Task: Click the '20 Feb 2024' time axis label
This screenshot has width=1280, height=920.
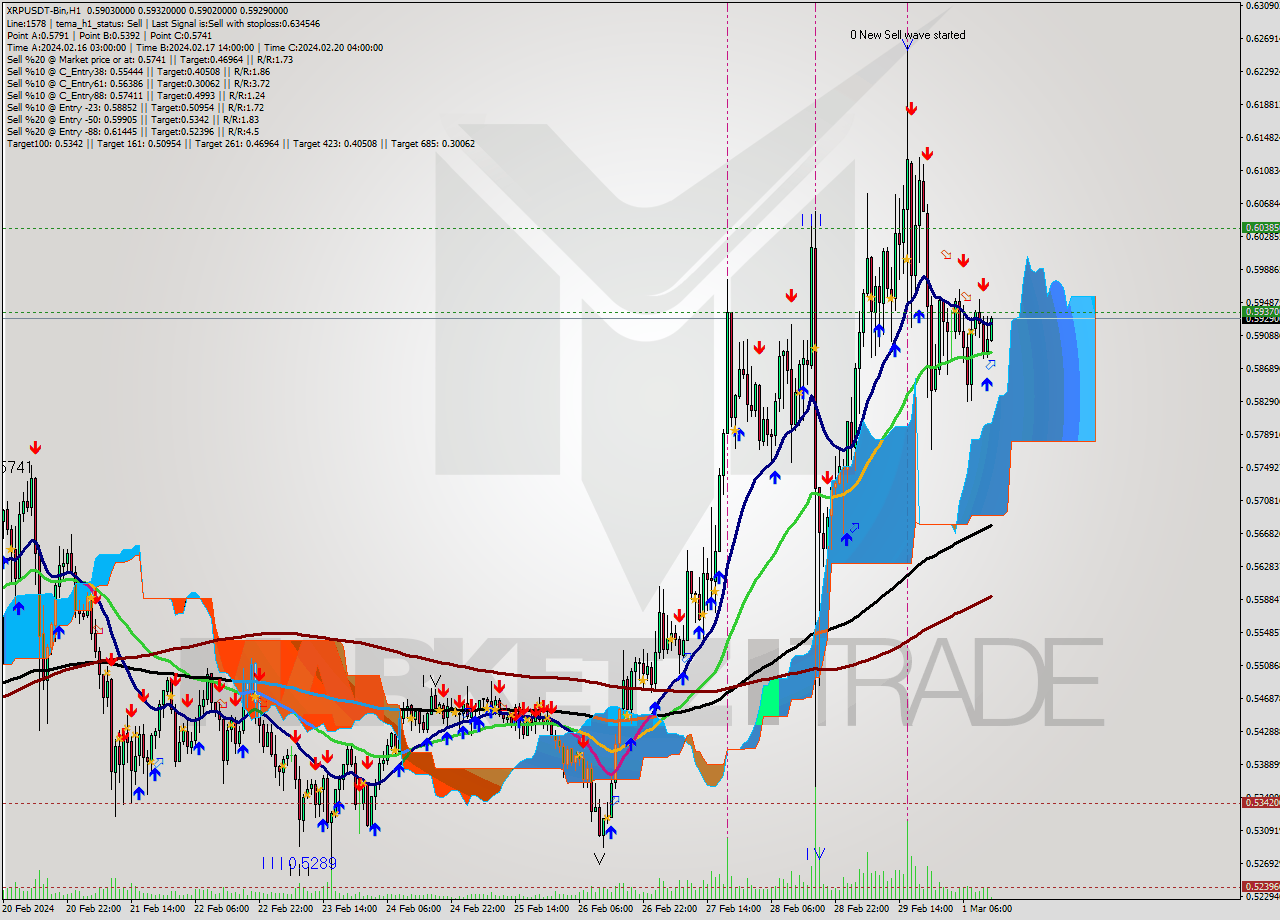Action: click(x=30, y=909)
